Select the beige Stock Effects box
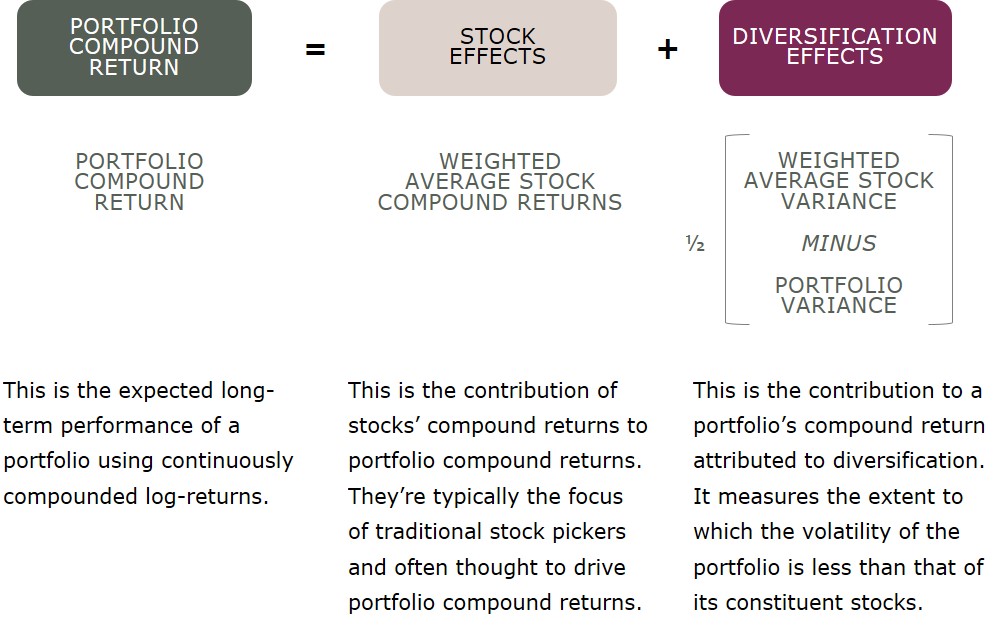The image size is (994, 627). pyautogui.click(x=498, y=48)
